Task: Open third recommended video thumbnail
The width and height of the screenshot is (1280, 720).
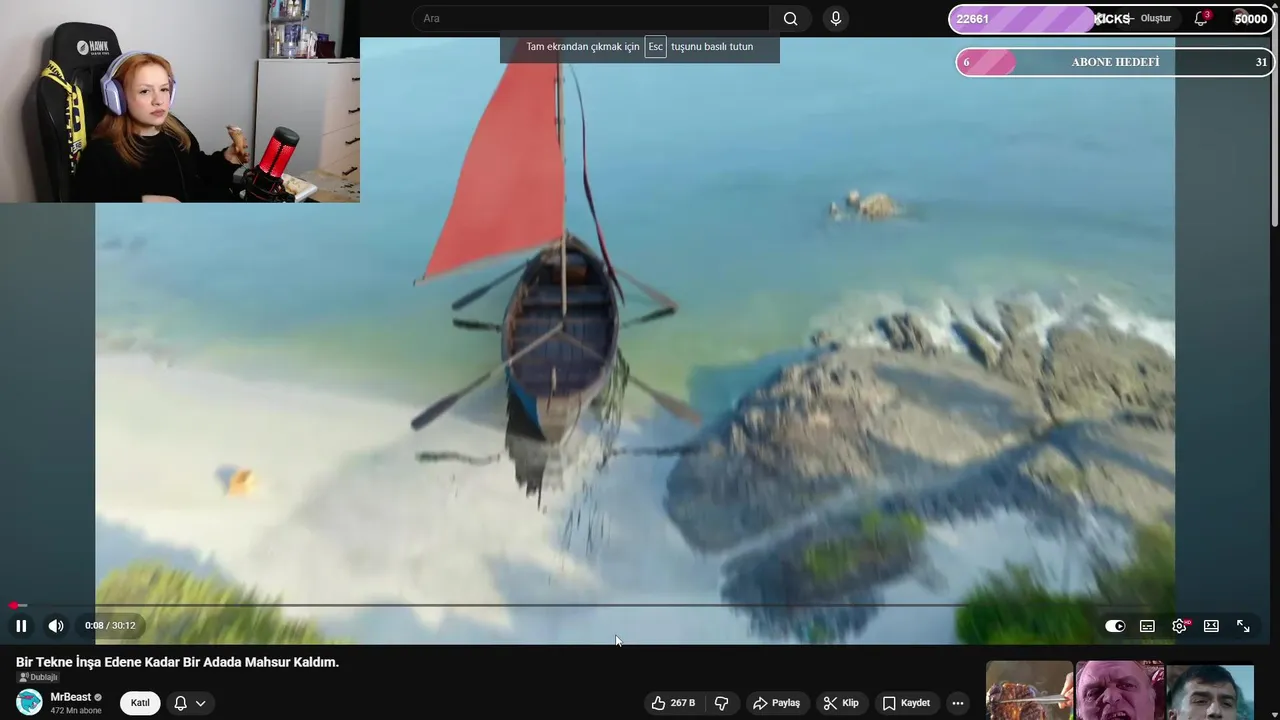Action: click(1210, 692)
